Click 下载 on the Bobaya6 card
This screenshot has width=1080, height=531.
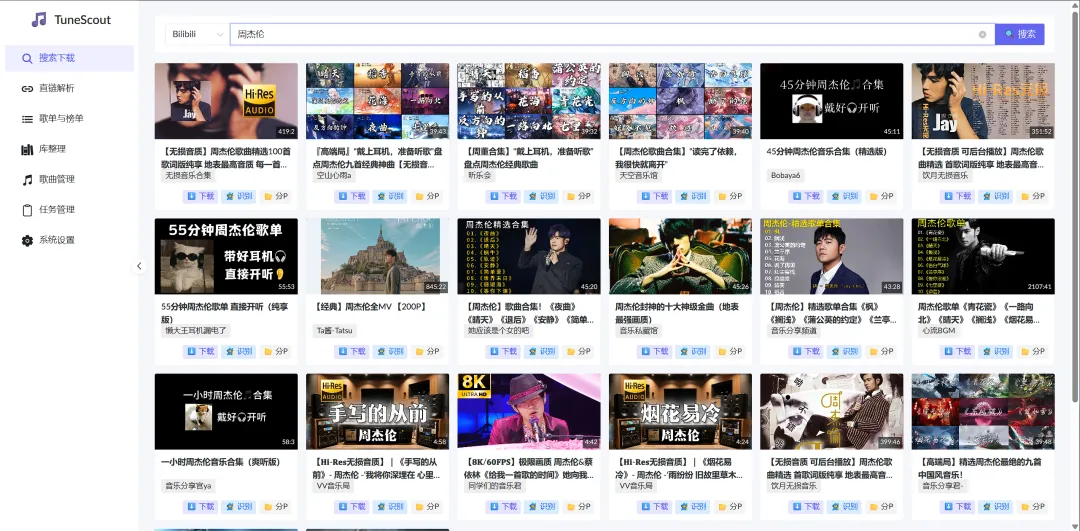(x=806, y=196)
